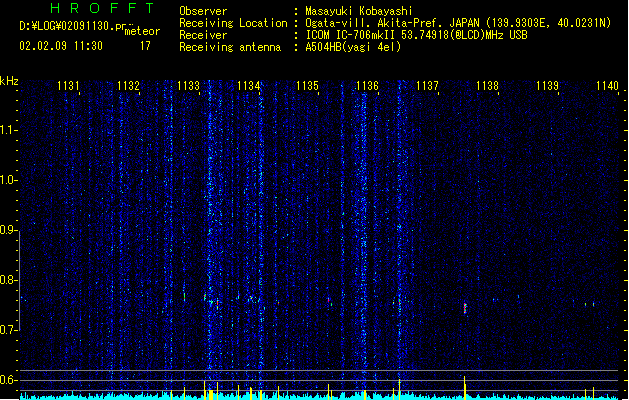The height and width of the screenshot is (400, 629).
Task: Click time axis label 1134
Action: point(248,86)
